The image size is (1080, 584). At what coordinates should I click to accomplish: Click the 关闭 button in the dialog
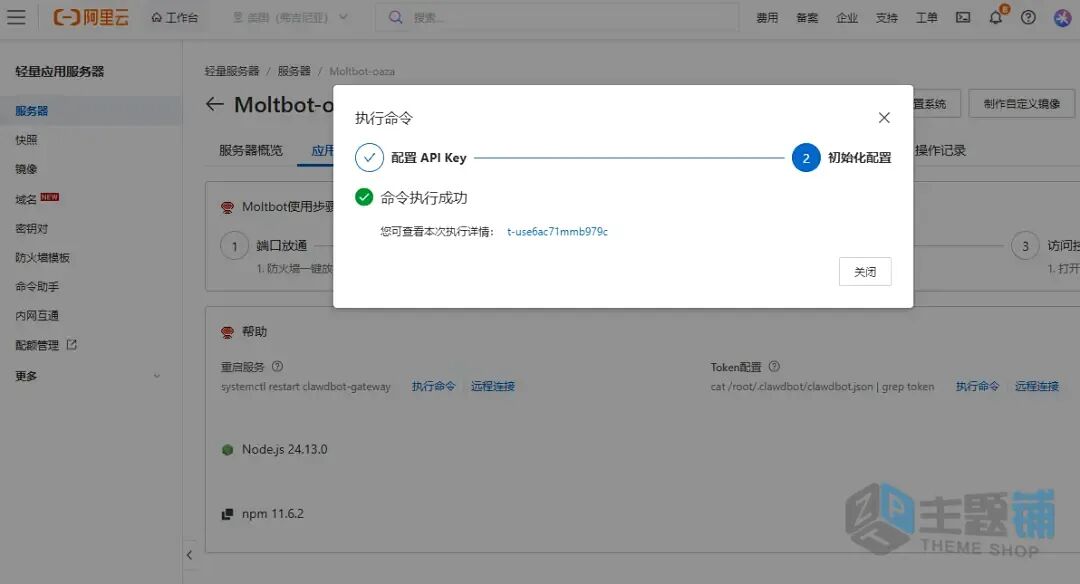865,271
